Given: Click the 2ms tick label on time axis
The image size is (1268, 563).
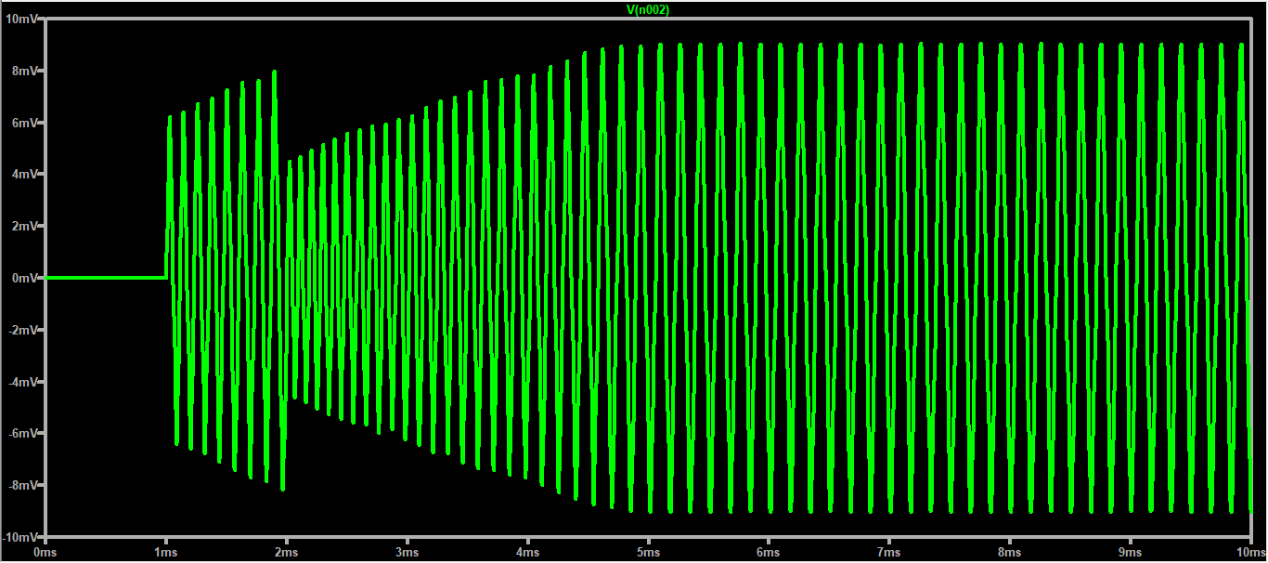Looking at the screenshot, I should [286, 552].
